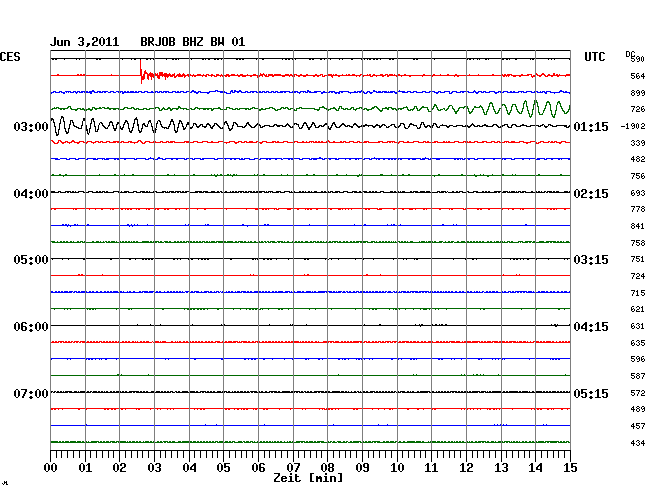The width and height of the screenshot is (650, 494).
Task: Select the "UTC" column header
Action: click(595, 57)
